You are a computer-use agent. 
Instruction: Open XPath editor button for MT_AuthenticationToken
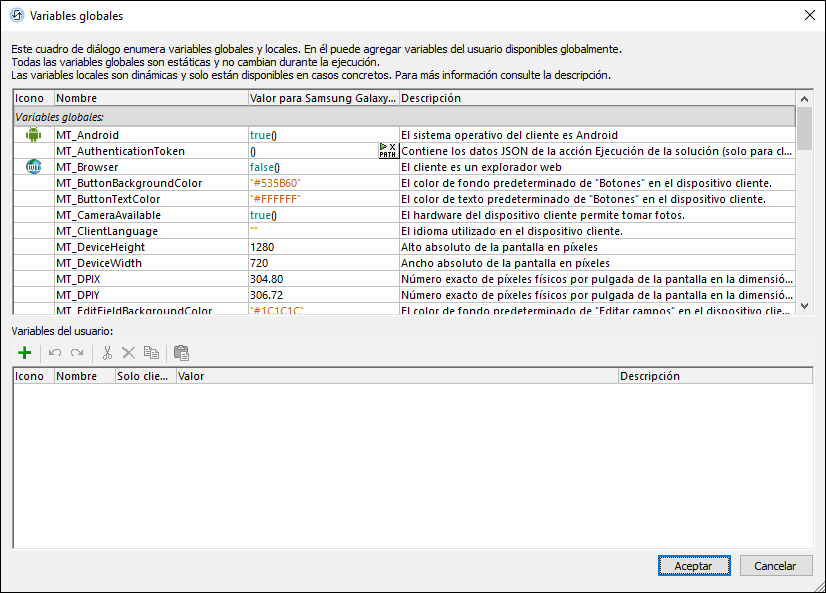point(388,151)
